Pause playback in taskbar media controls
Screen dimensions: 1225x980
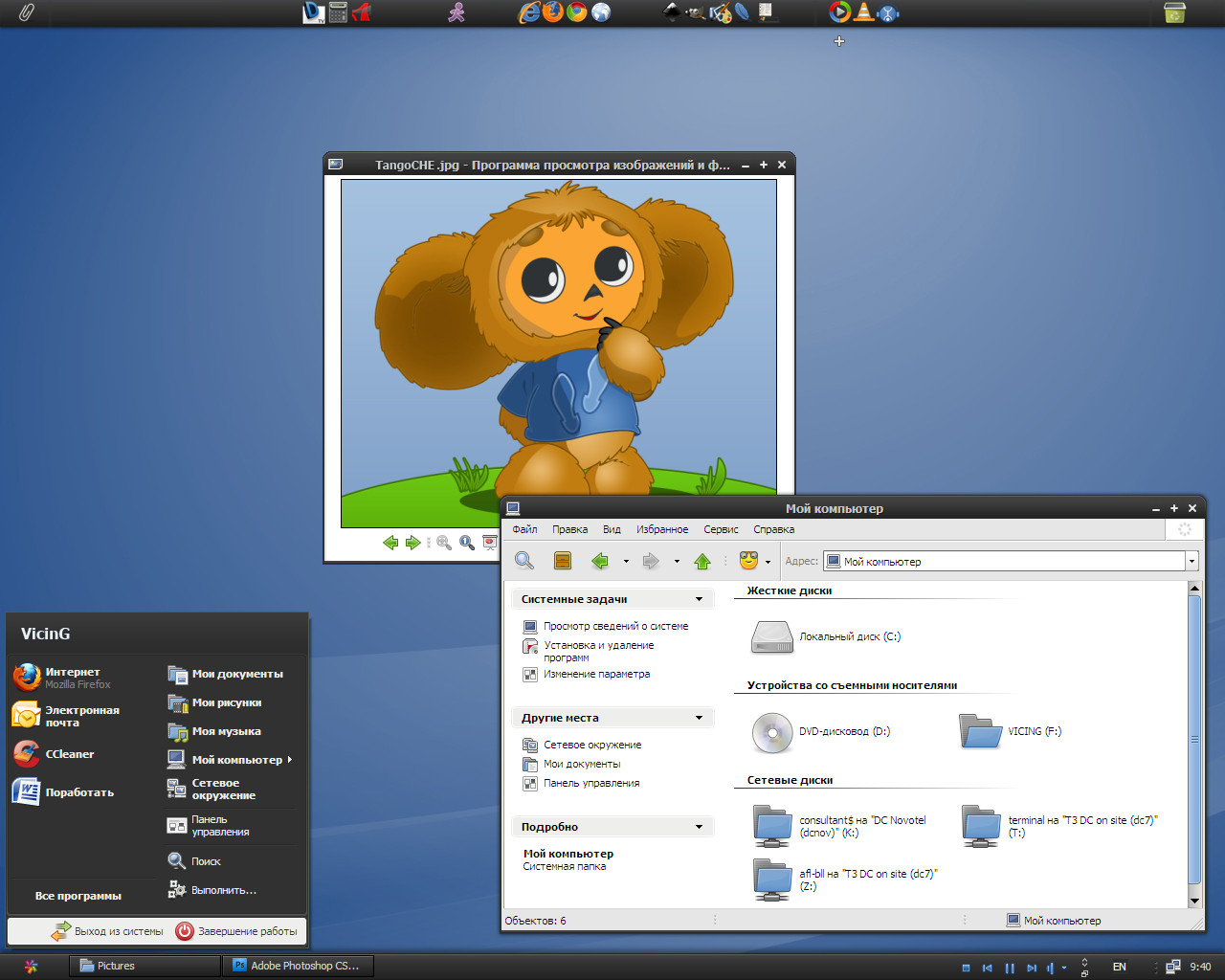coord(1010,968)
